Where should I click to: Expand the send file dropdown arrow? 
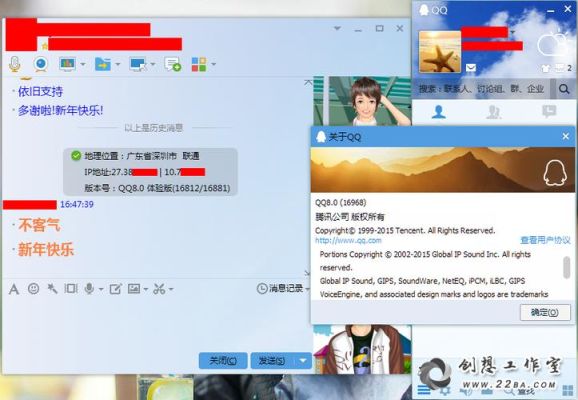pos(118,65)
